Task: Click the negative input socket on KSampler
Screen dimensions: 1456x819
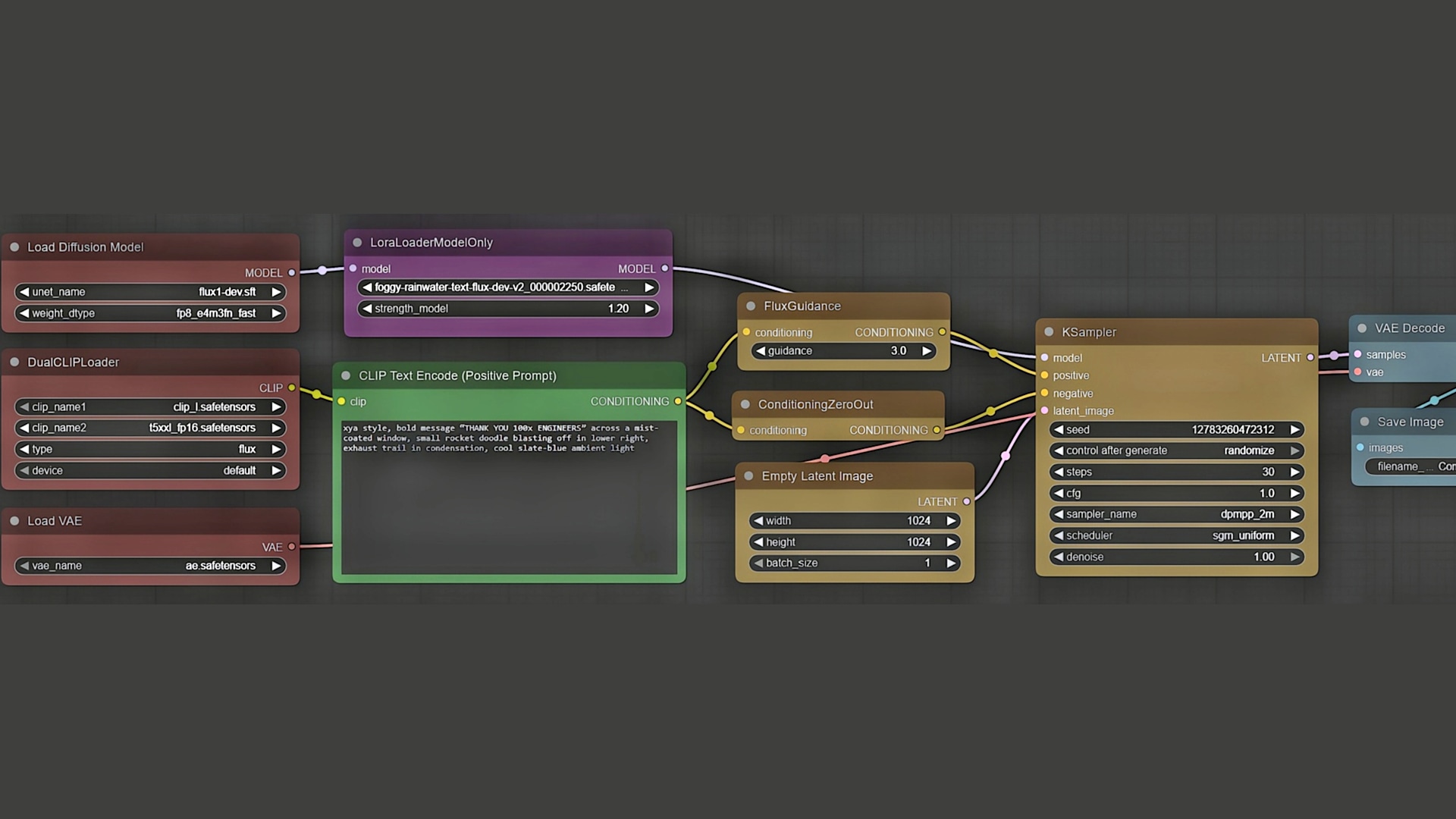Action: [x=1045, y=394]
